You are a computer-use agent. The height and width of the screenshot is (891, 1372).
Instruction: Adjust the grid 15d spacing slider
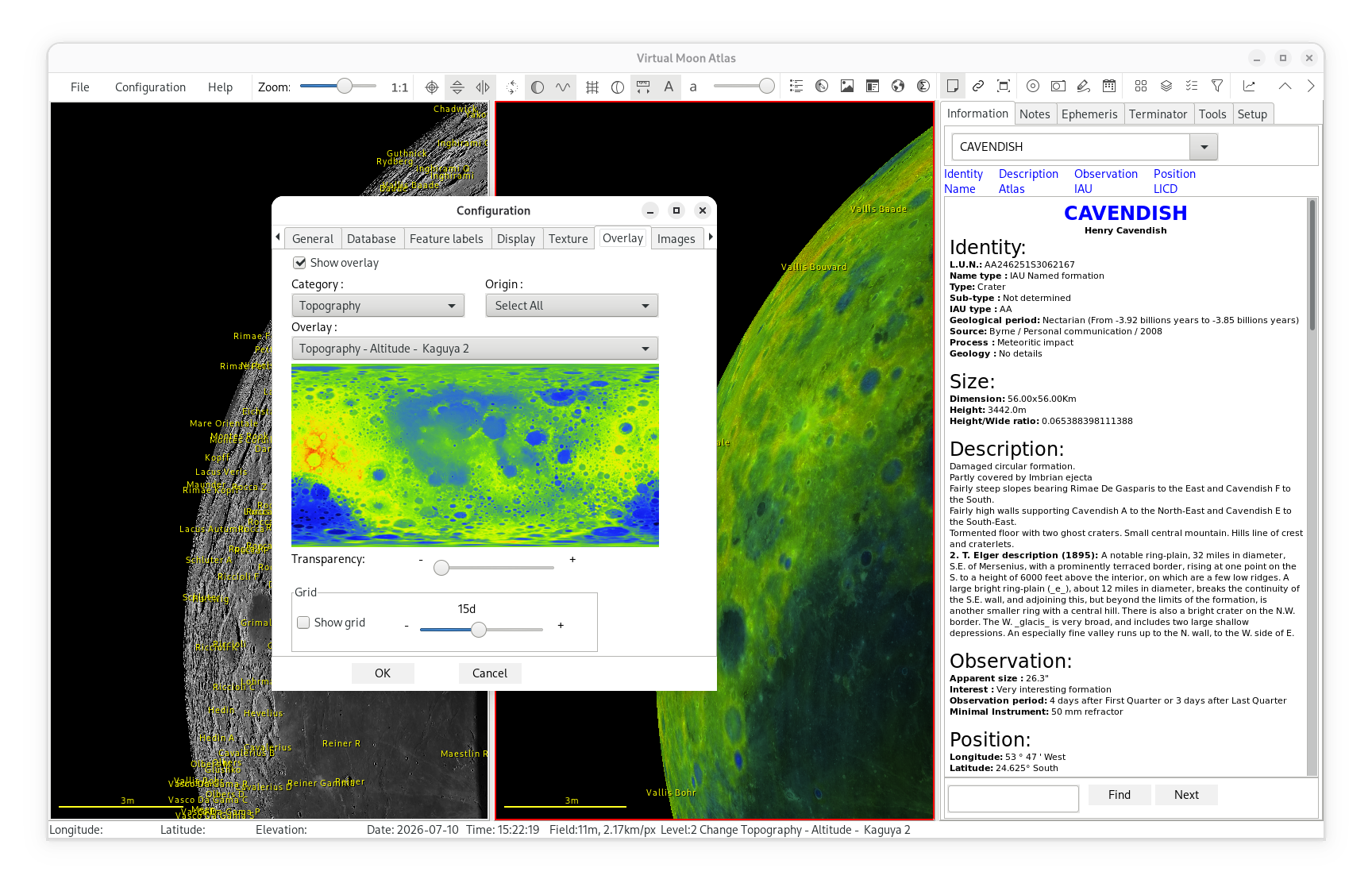pyautogui.click(x=481, y=630)
